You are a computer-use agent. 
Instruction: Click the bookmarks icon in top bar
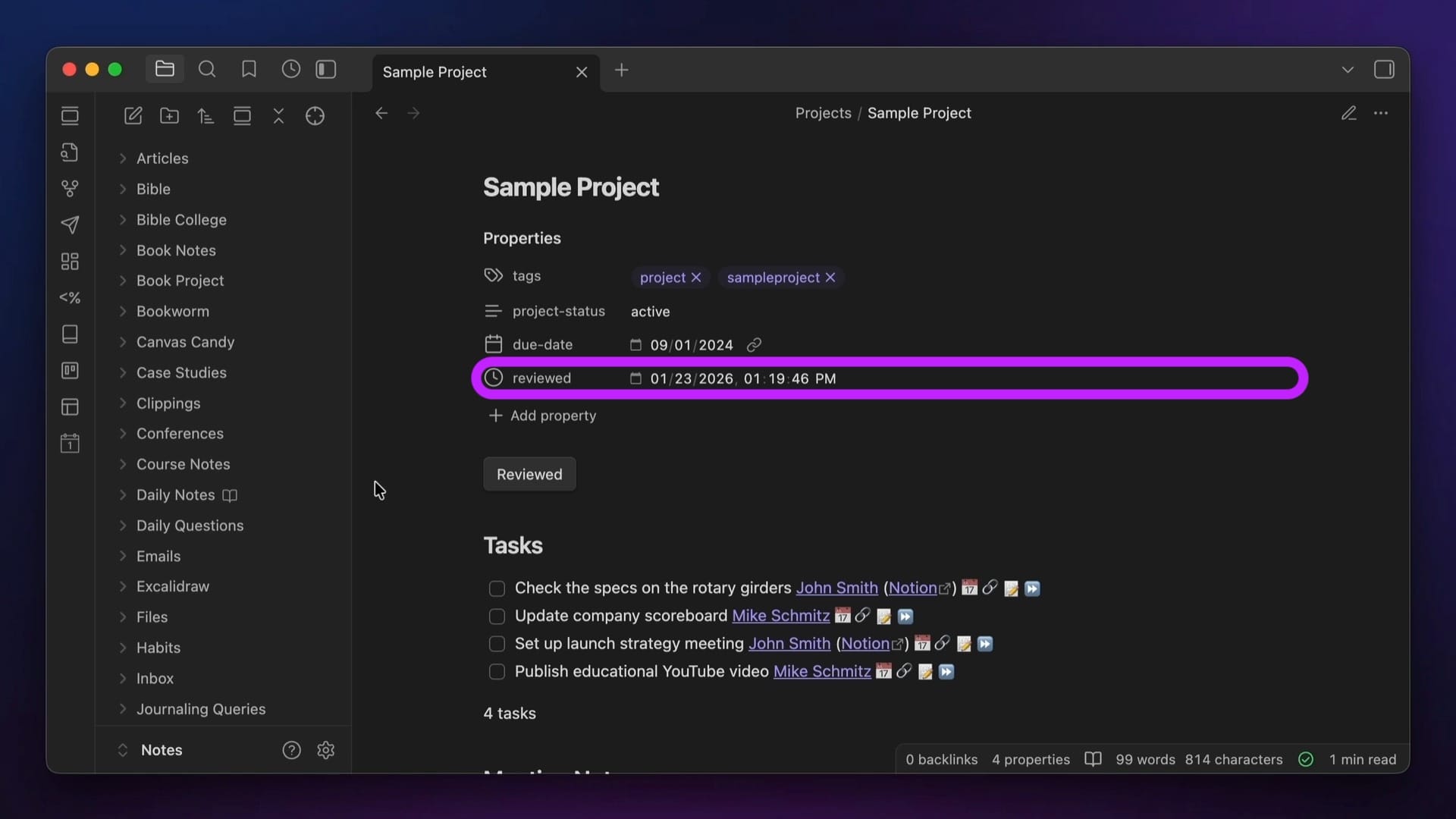point(249,70)
